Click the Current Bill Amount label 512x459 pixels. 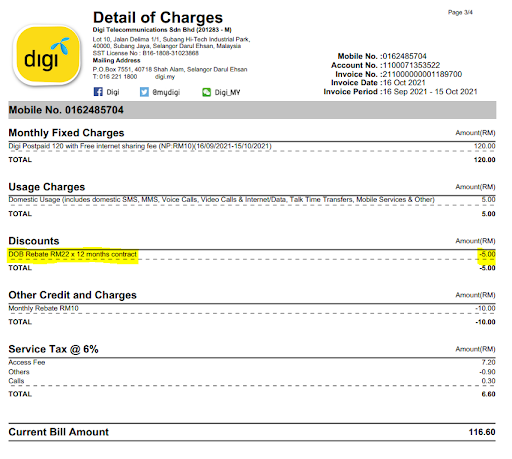(x=58, y=432)
